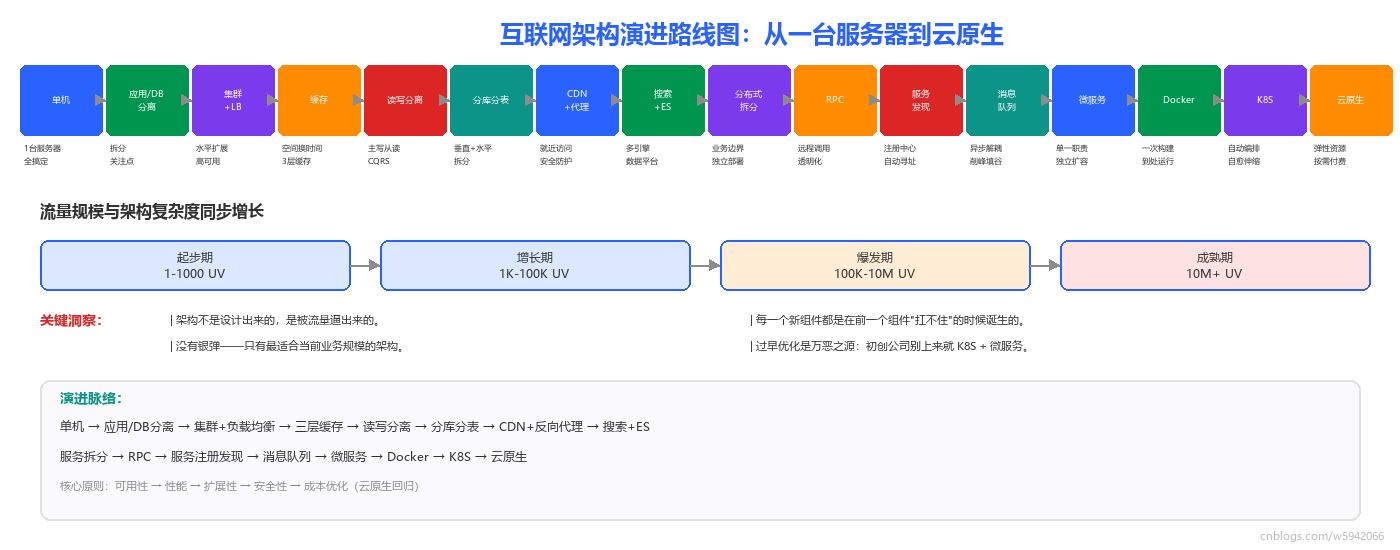Screen dimensions: 1400x550
Task: Select the insight line beginning 没有银弹
Action: [288, 347]
